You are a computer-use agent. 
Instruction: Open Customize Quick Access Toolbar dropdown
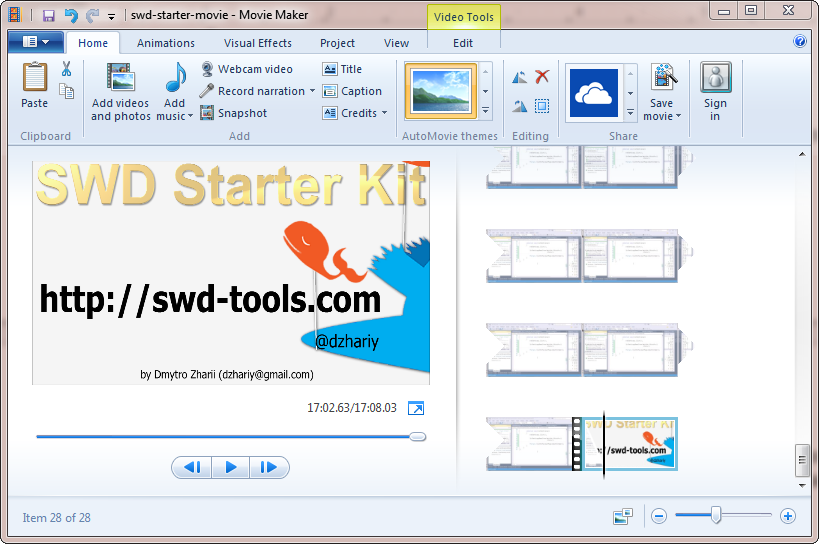[x=111, y=17]
